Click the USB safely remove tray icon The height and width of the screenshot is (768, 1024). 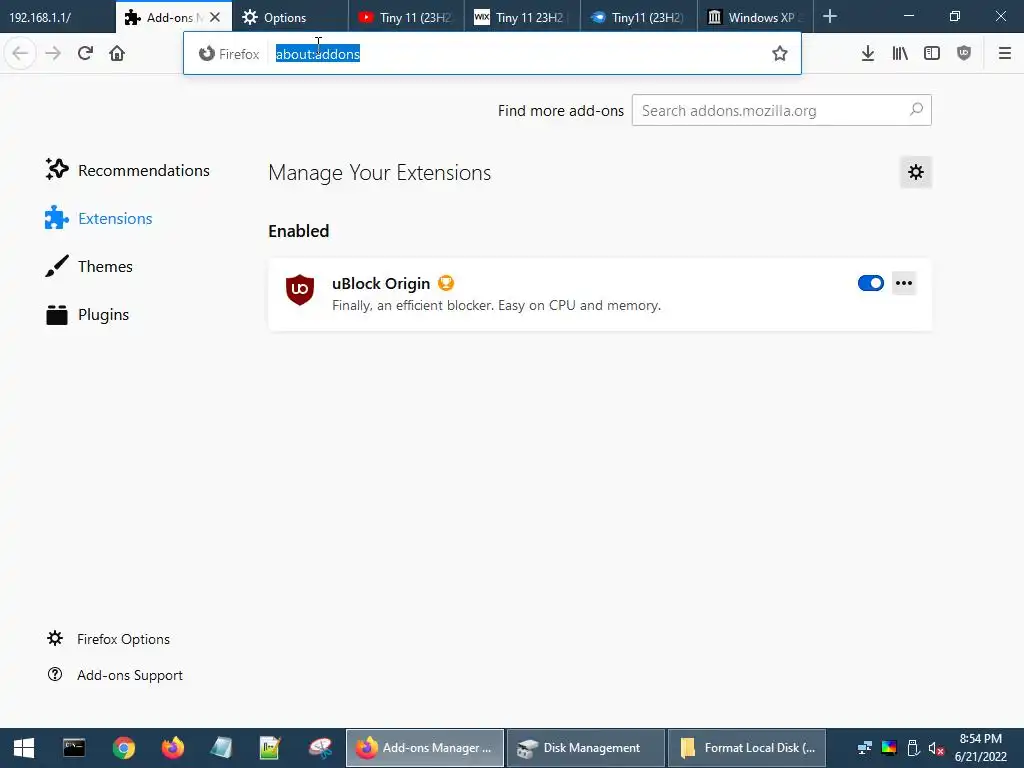[914, 748]
